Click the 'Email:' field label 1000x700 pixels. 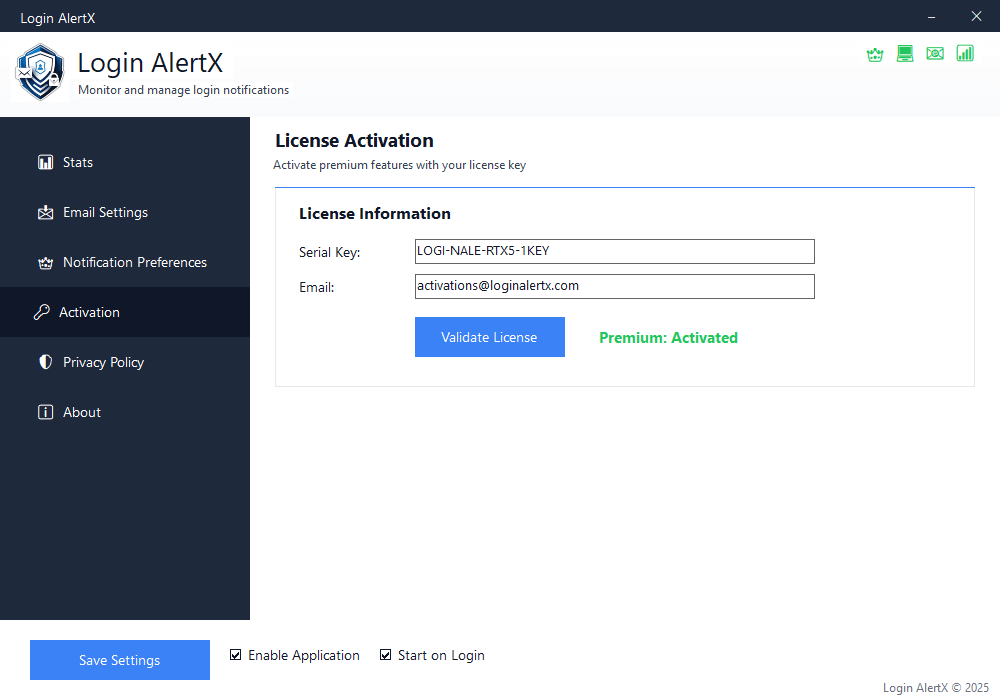click(316, 288)
